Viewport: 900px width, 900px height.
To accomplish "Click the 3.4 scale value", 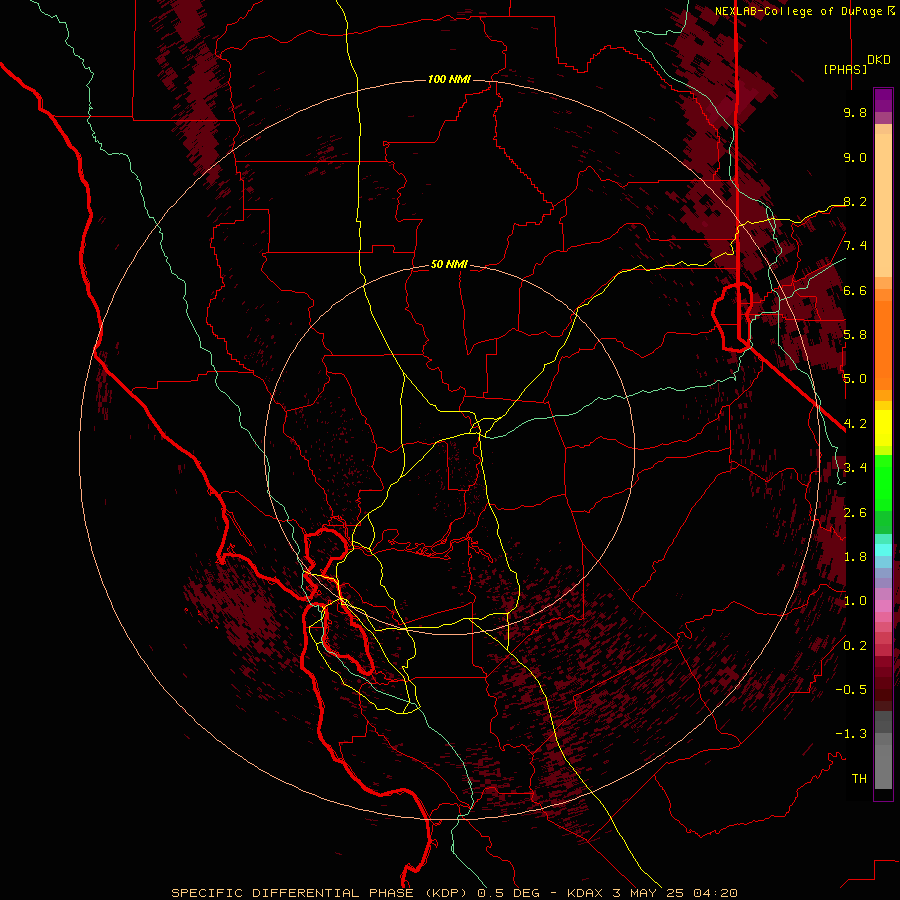I will click(x=855, y=468).
